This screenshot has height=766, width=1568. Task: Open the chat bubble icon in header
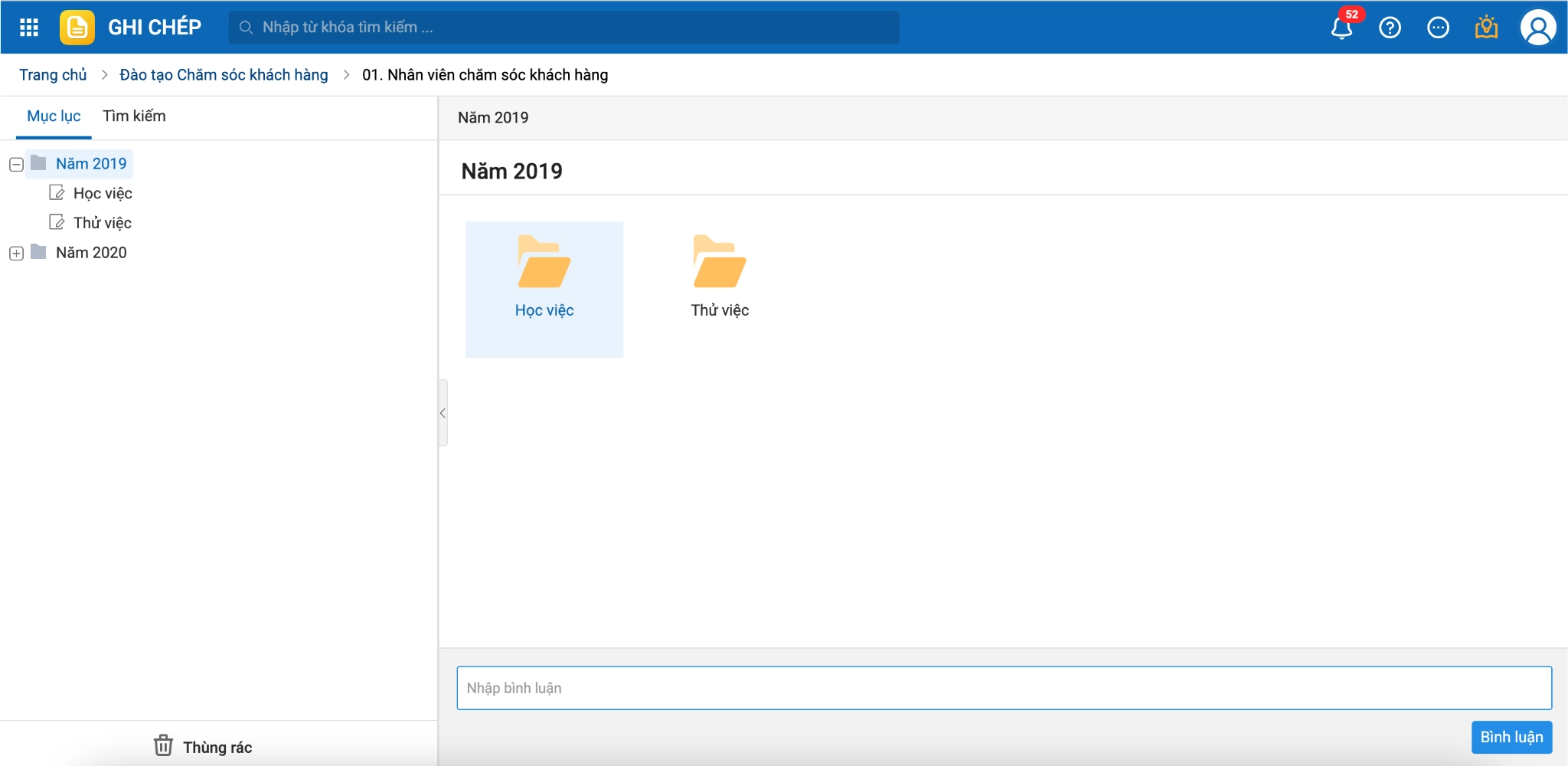[1438, 28]
